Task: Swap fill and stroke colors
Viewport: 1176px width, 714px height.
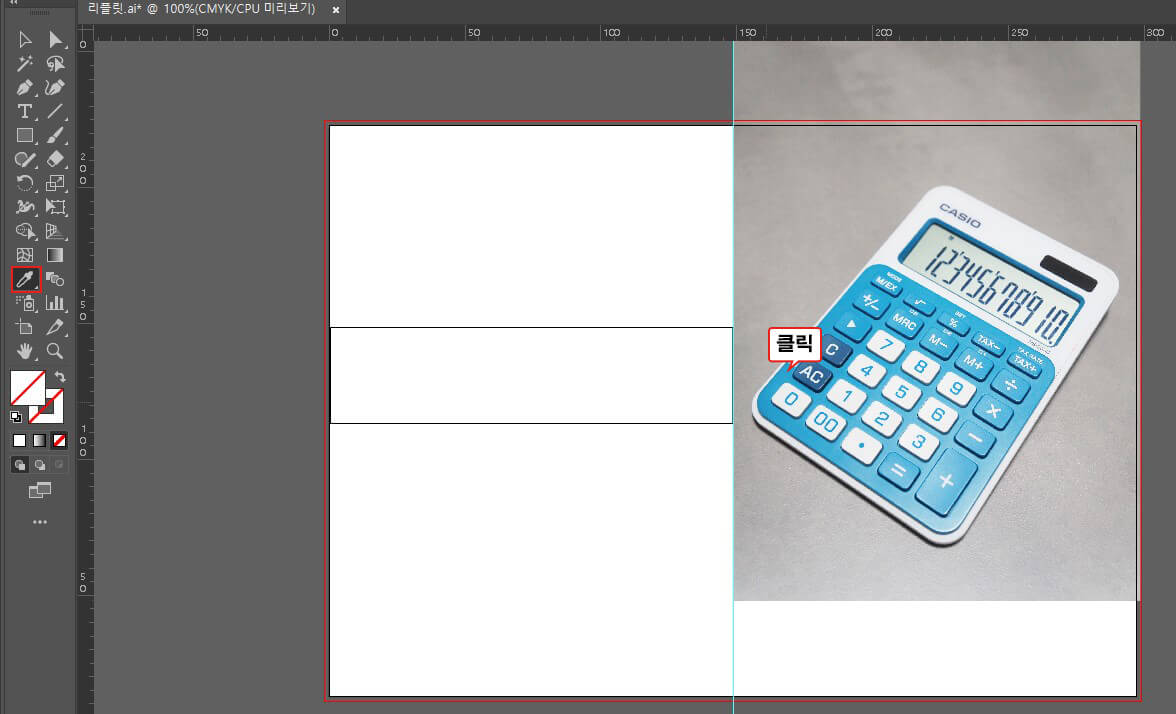Action: point(60,376)
